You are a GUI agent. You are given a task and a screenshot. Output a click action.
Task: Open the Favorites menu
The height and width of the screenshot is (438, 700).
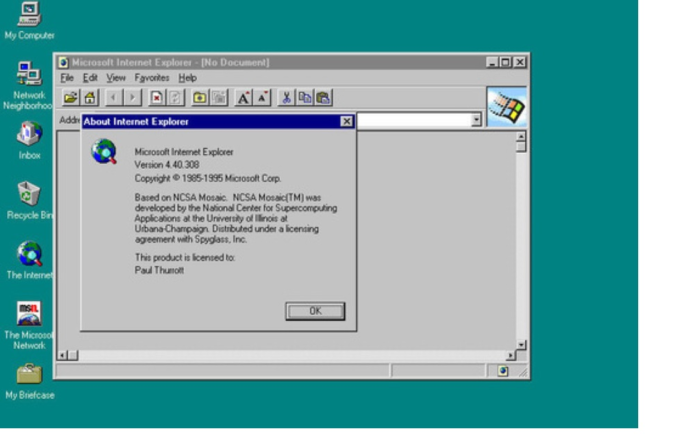click(x=152, y=78)
